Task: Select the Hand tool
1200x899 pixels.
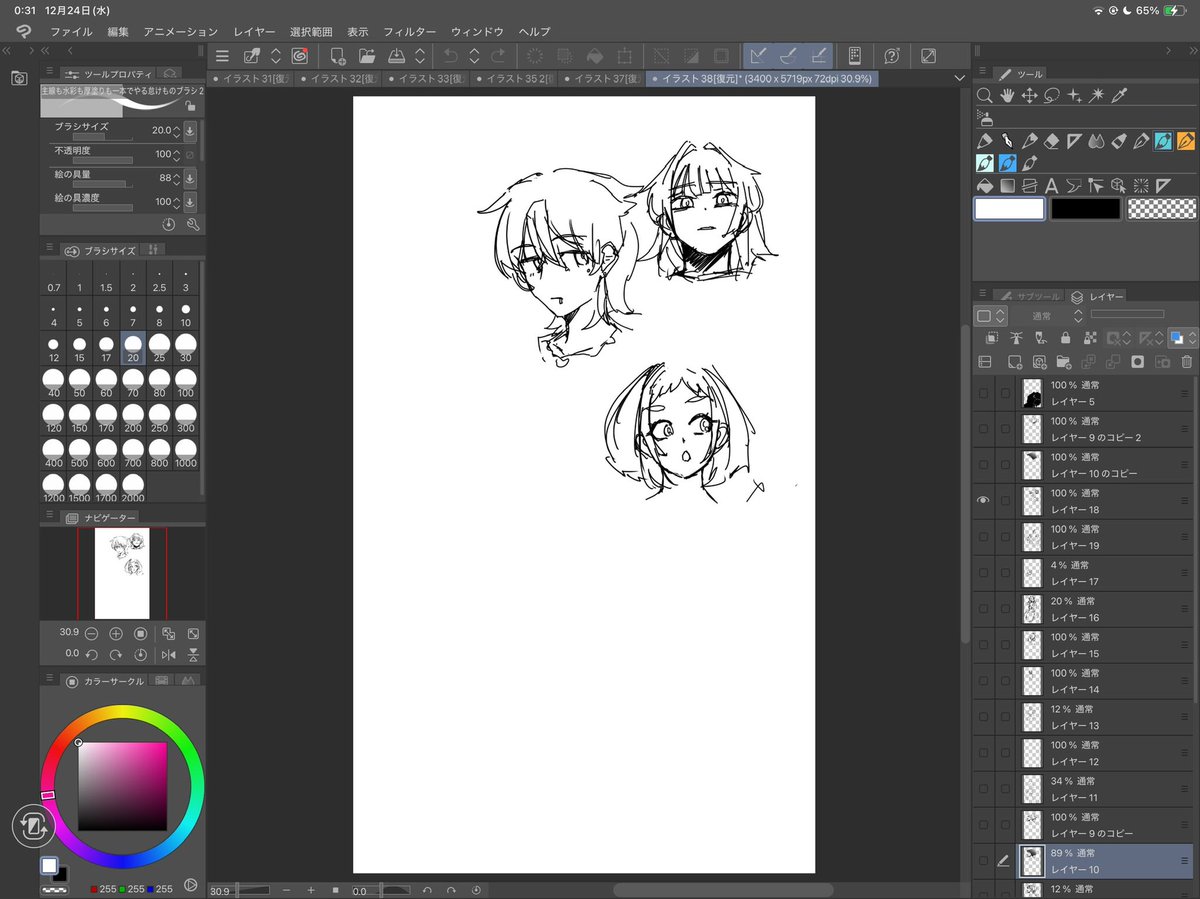Action: (1007, 95)
